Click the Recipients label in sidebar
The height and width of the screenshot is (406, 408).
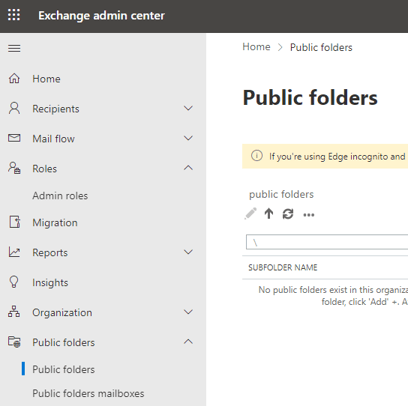(56, 109)
